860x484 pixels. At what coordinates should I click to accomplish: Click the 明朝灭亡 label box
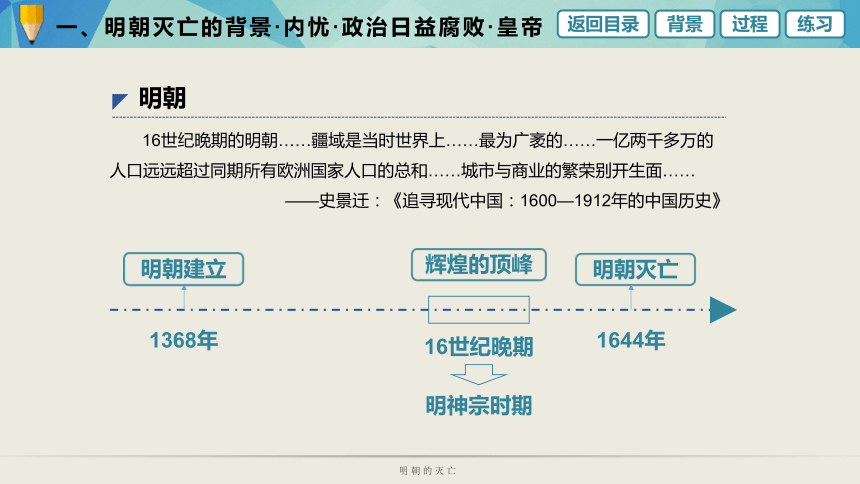tap(635, 269)
